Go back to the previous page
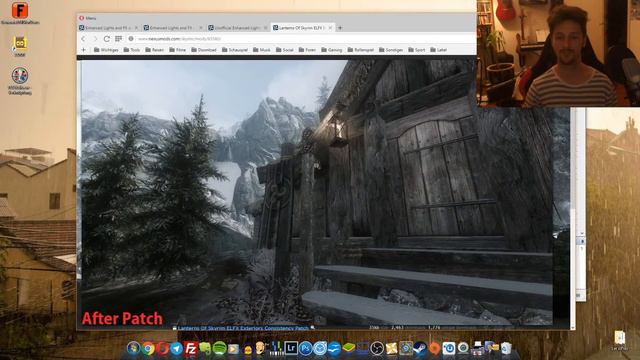 coord(84,39)
